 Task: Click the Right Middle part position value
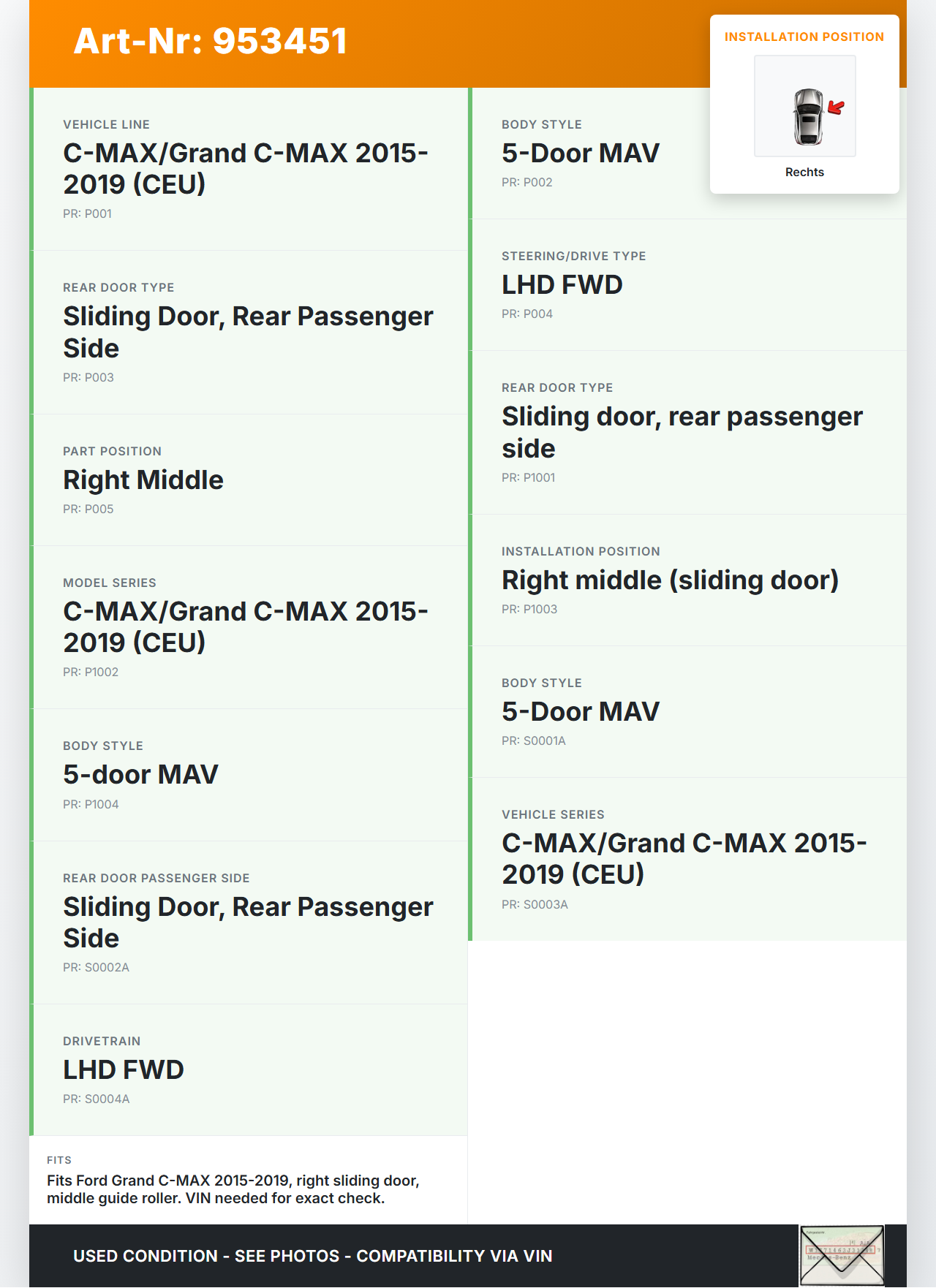click(143, 480)
